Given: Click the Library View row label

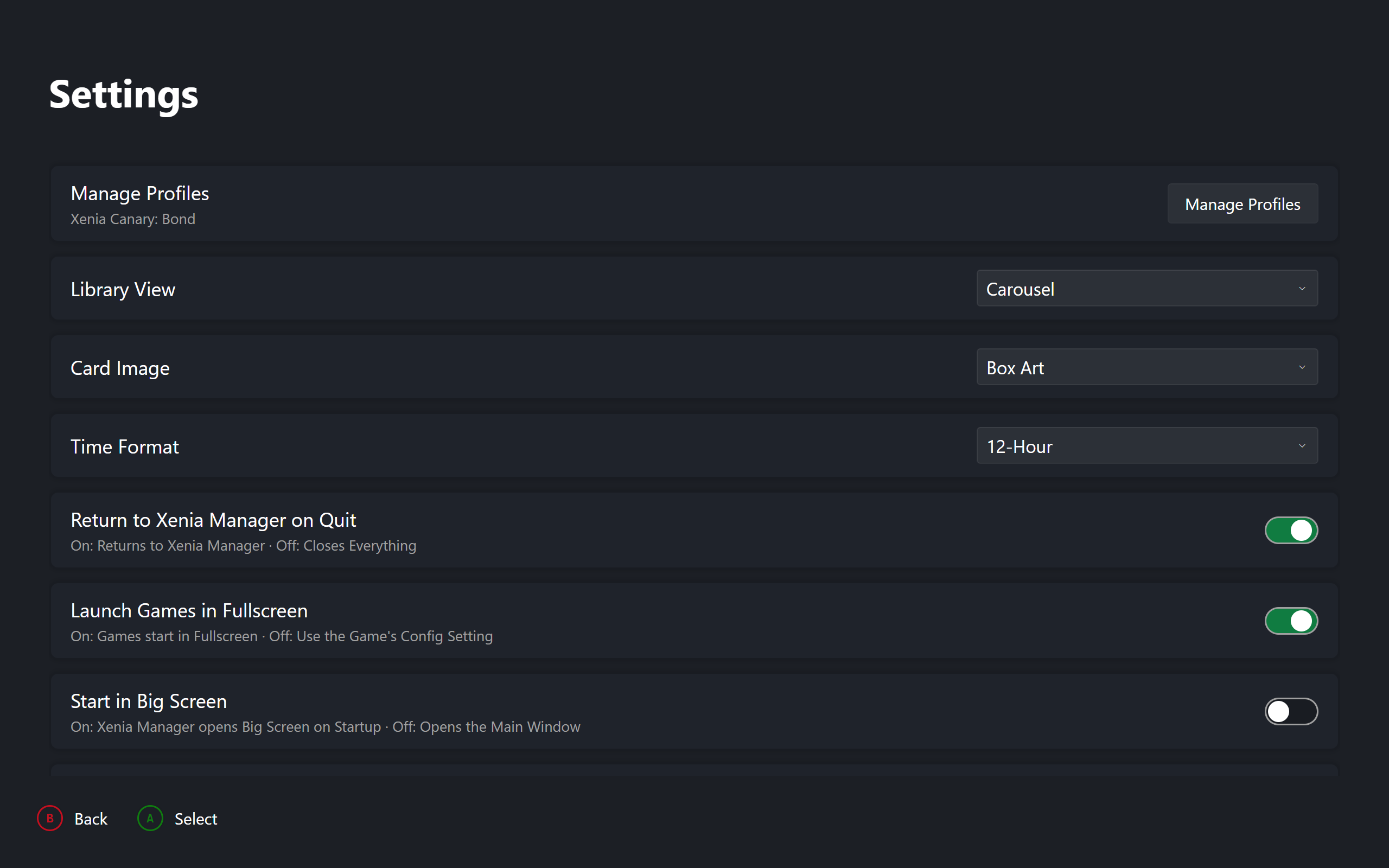Looking at the screenshot, I should point(123,289).
